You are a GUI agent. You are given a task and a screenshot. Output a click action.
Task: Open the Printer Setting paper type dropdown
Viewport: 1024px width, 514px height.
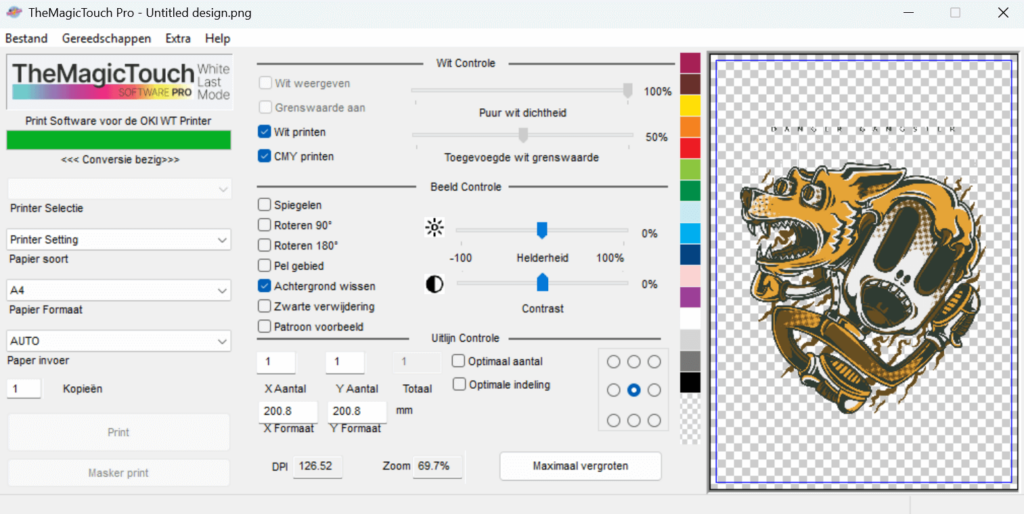(x=120, y=240)
